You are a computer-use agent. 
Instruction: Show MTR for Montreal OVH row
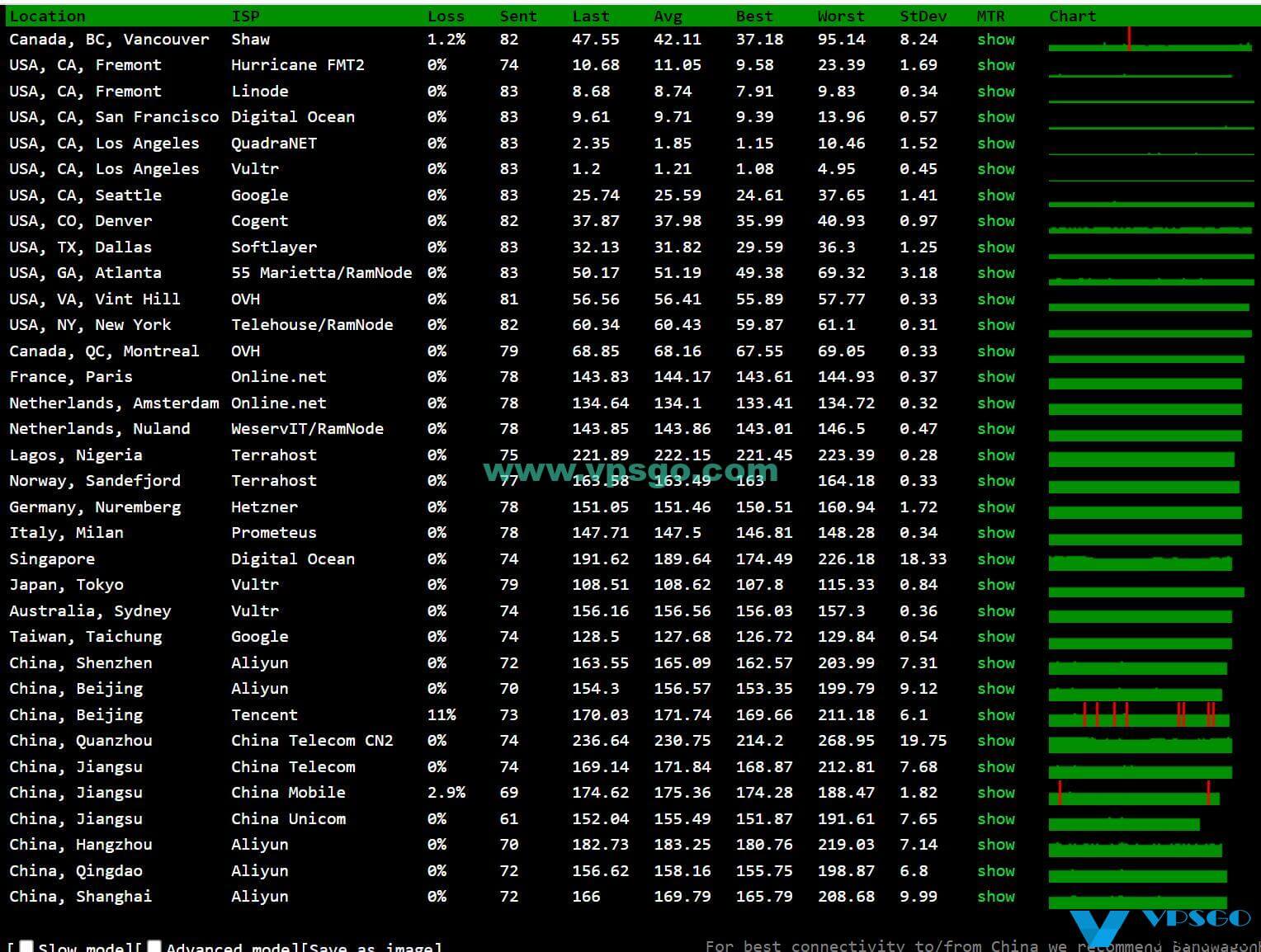point(996,351)
